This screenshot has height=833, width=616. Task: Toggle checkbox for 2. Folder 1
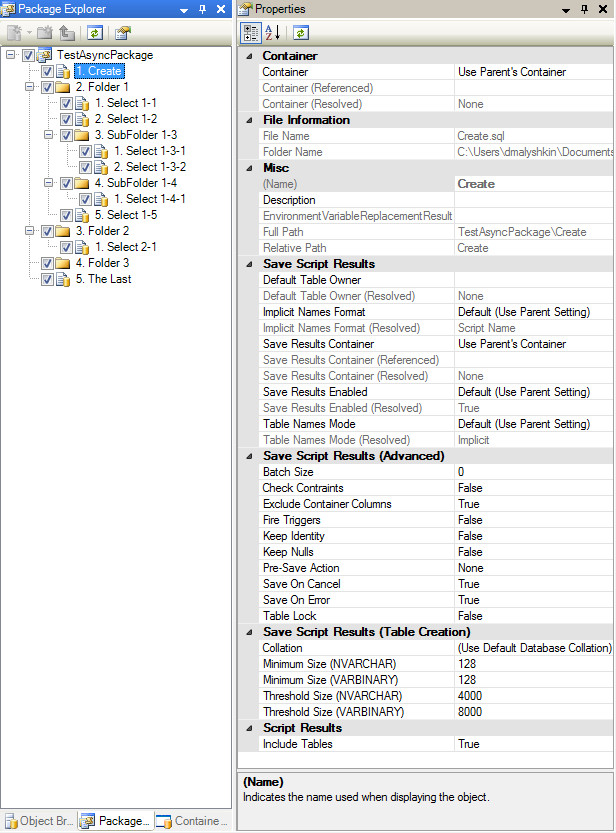(x=47, y=87)
